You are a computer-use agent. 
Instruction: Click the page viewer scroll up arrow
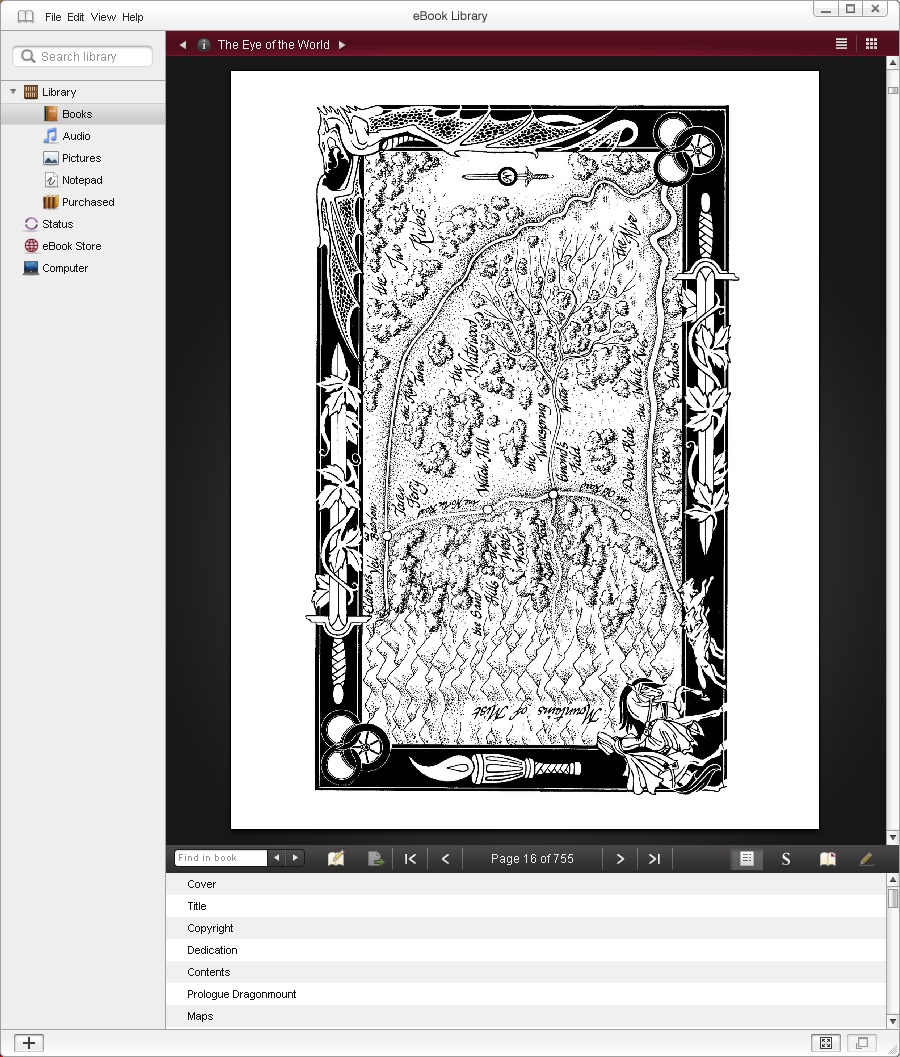[x=893, y=63]
